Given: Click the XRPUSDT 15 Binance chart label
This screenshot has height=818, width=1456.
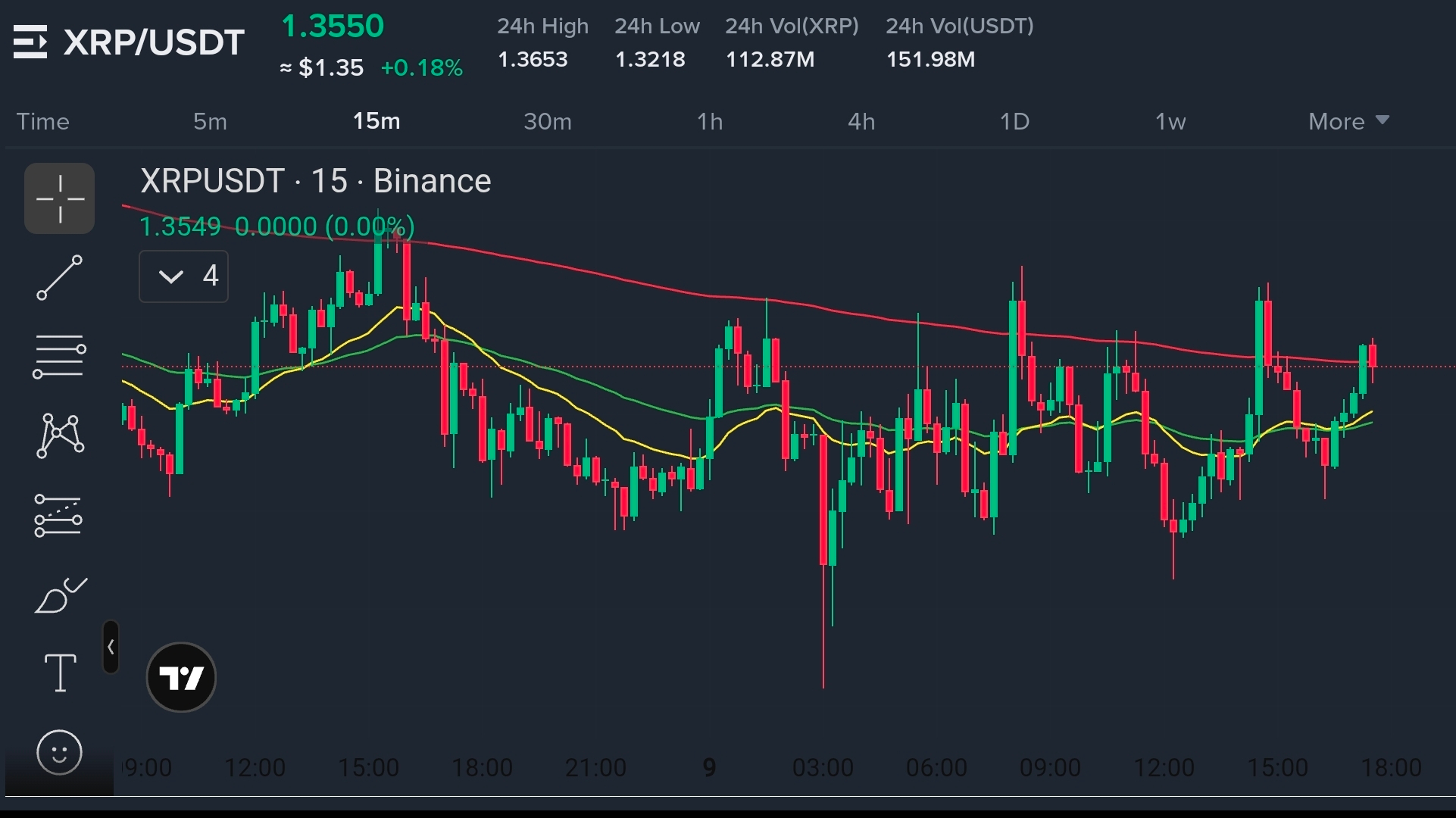Looking at the screenshot, I should [315, 181].
